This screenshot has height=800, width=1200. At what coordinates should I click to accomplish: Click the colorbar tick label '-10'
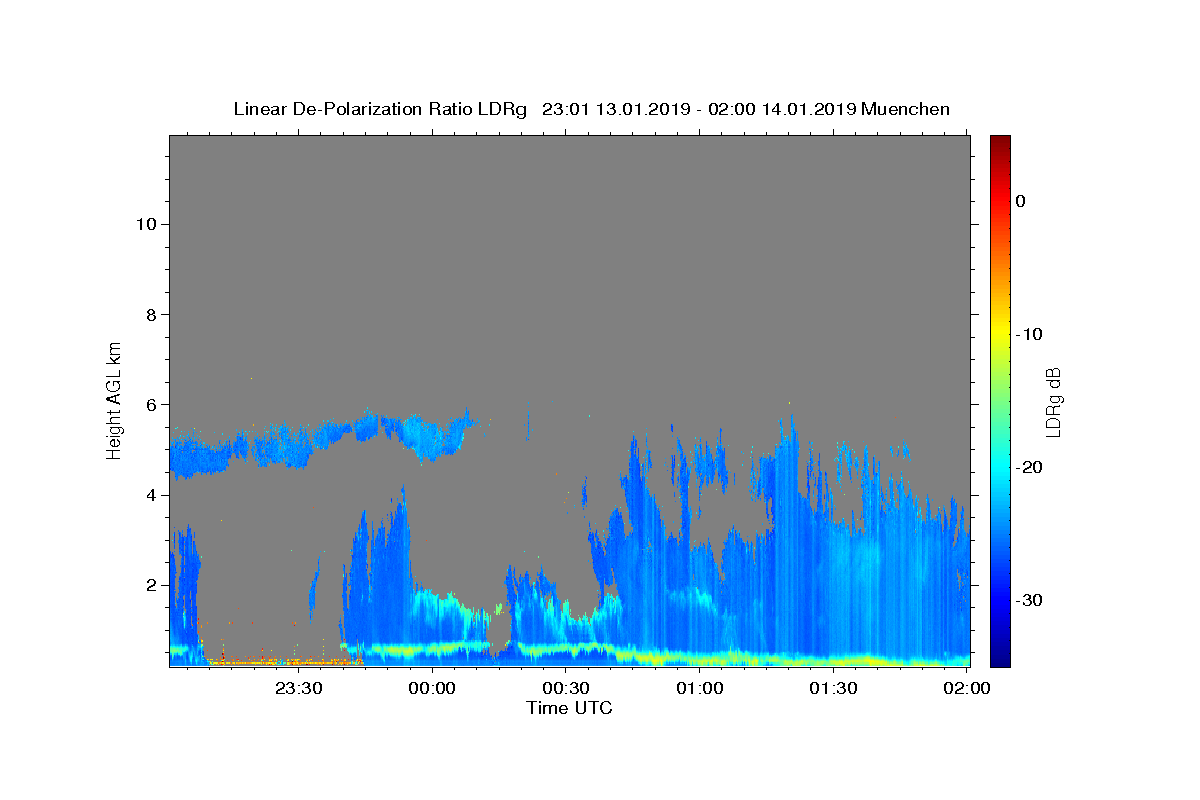(1030, 334)
